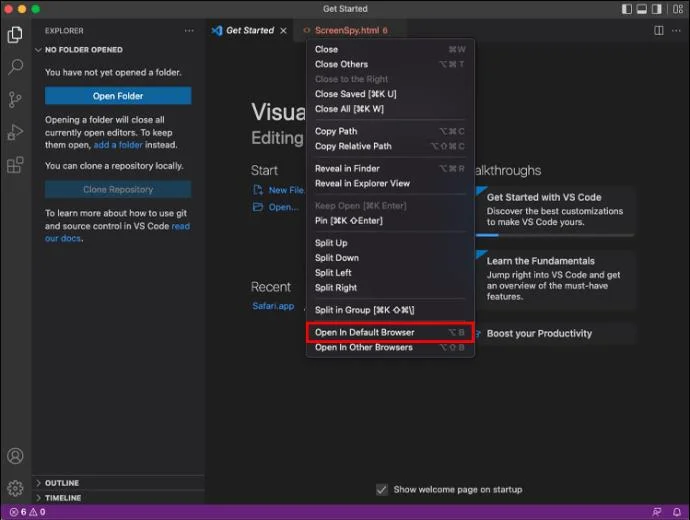Open notifications bell in status bar

[x=677, y=512]
